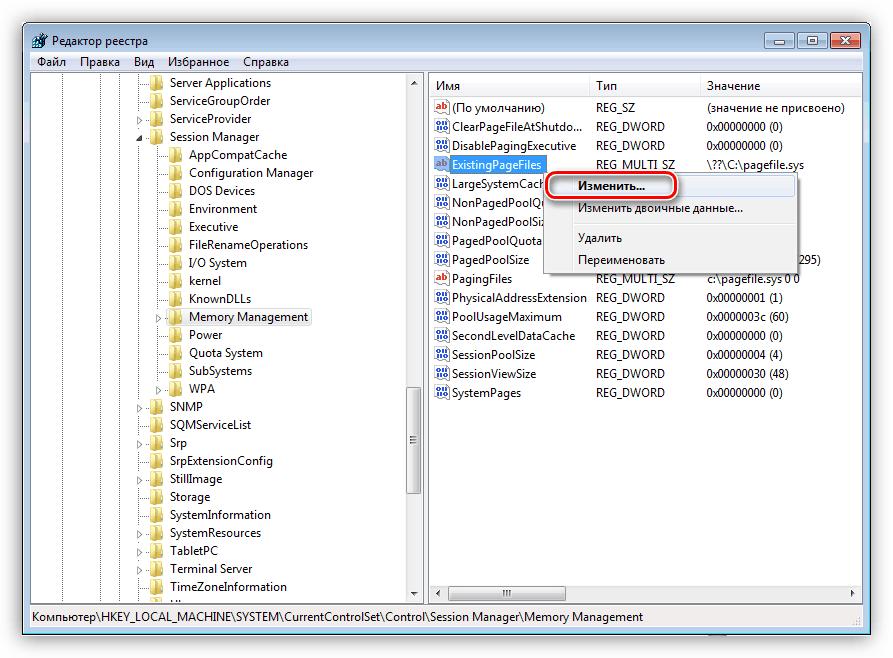Open the Вид menu

(x=144, y=62)
